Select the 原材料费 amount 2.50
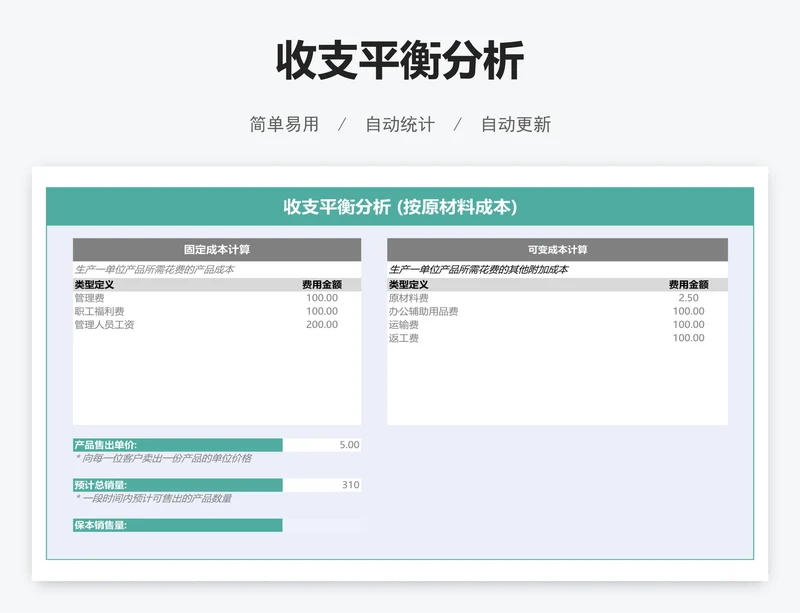Image resolution: width=800 pixels, height=613 pixels. tap(688, 298)
